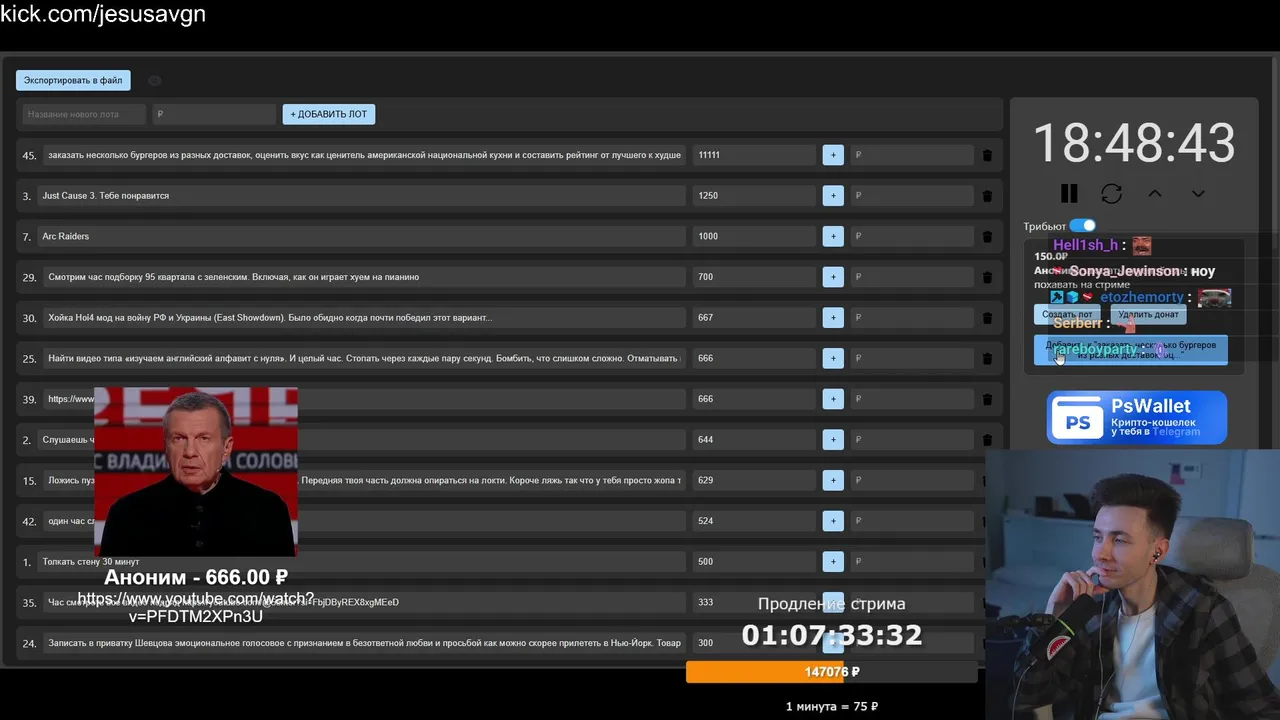The image size is (1280, 720).
Task: Focus Just Cause 3 add-amount ₽ field
Action: (x=911, y=196)
